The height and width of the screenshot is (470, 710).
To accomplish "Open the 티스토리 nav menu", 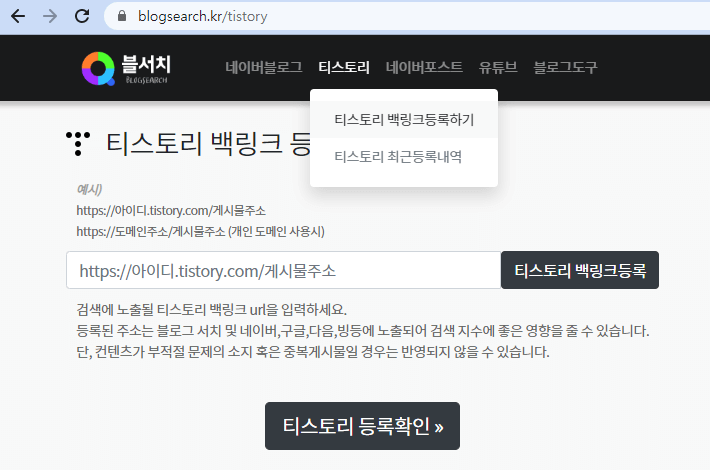I will point(344,67).
